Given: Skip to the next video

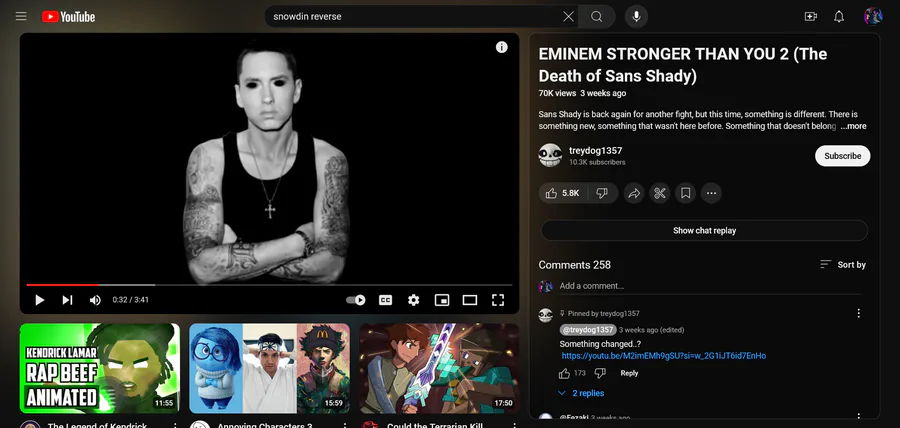Looking at the screenshot, I should pyautogui.click(x=67, y=299).
